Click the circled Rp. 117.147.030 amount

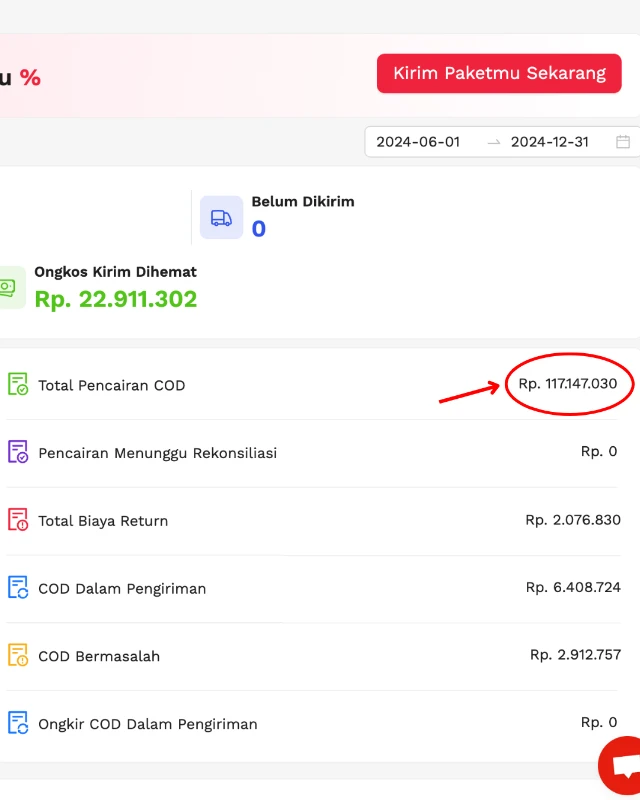568,384
